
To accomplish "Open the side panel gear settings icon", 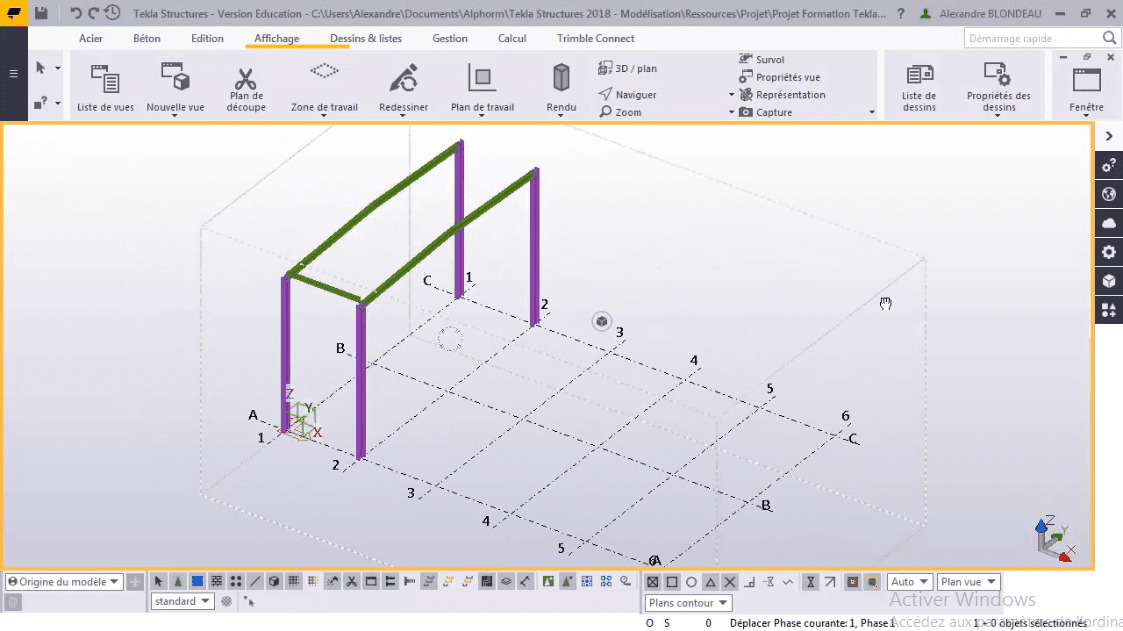I will (1109, 252).
